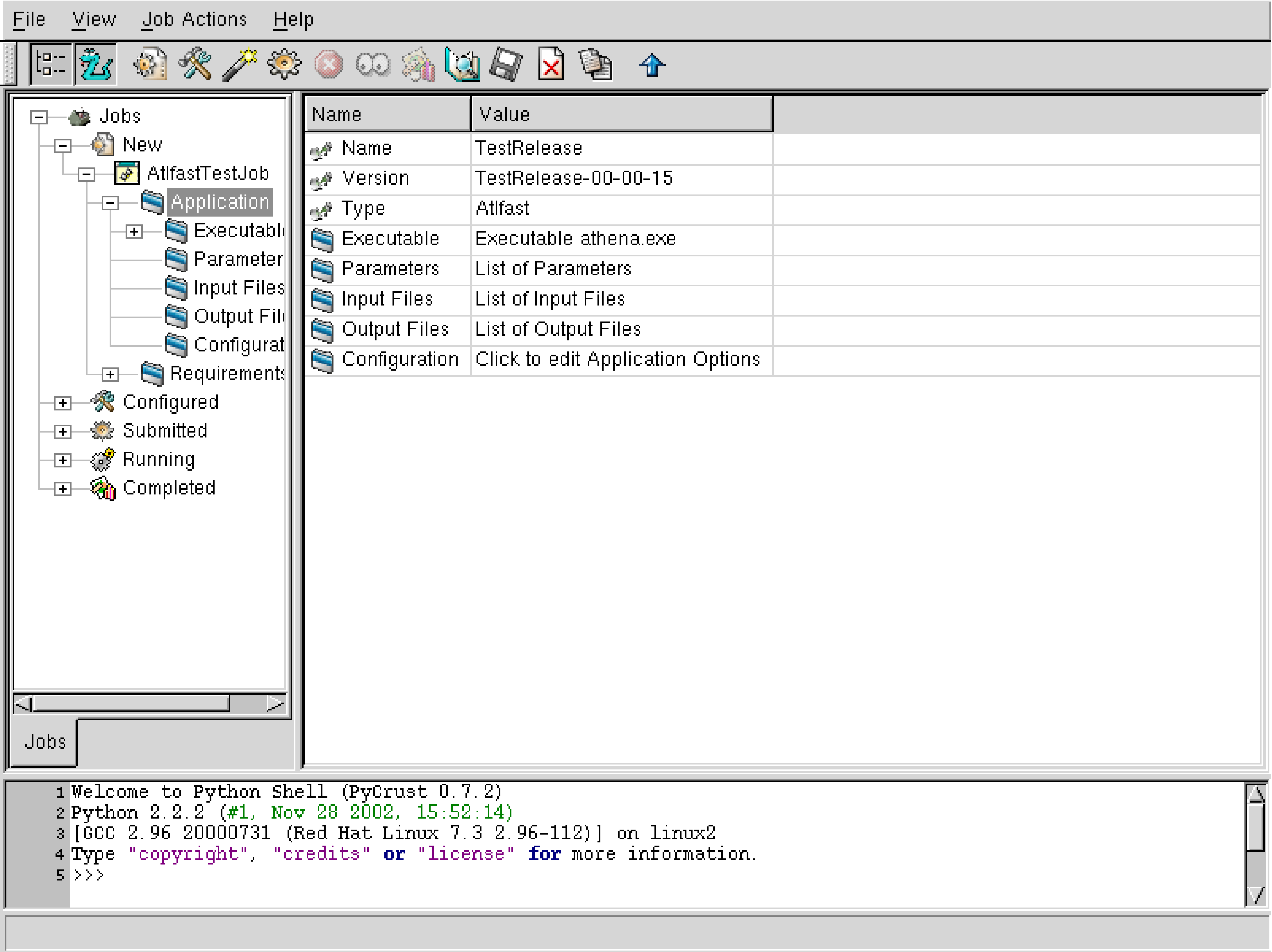Click the magic wand toolbar icon
1272x952 pixels.
tap(239, 64)
